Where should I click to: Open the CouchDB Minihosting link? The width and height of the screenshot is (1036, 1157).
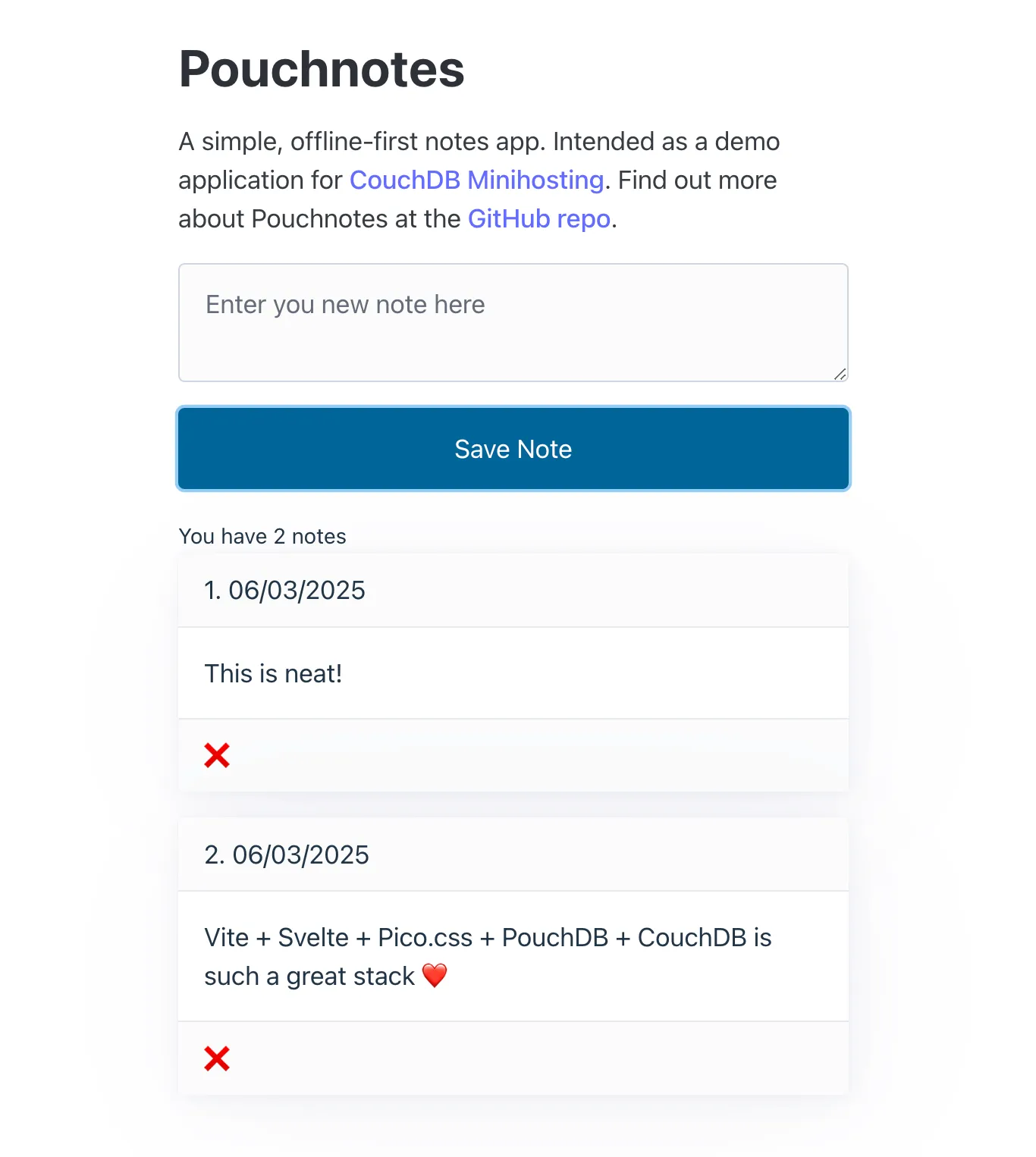tap(476, 180)
